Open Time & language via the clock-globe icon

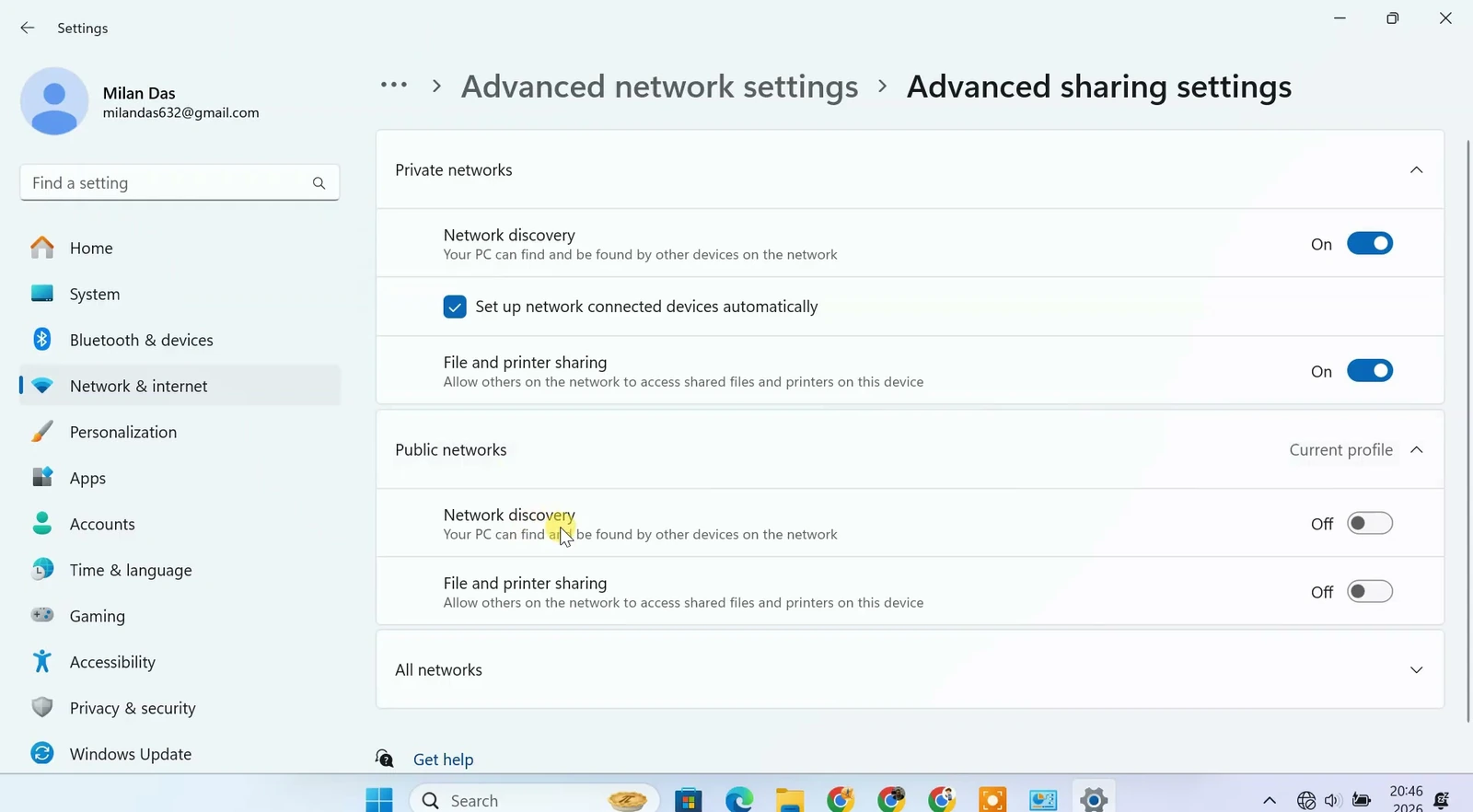[x=42, y=569]
